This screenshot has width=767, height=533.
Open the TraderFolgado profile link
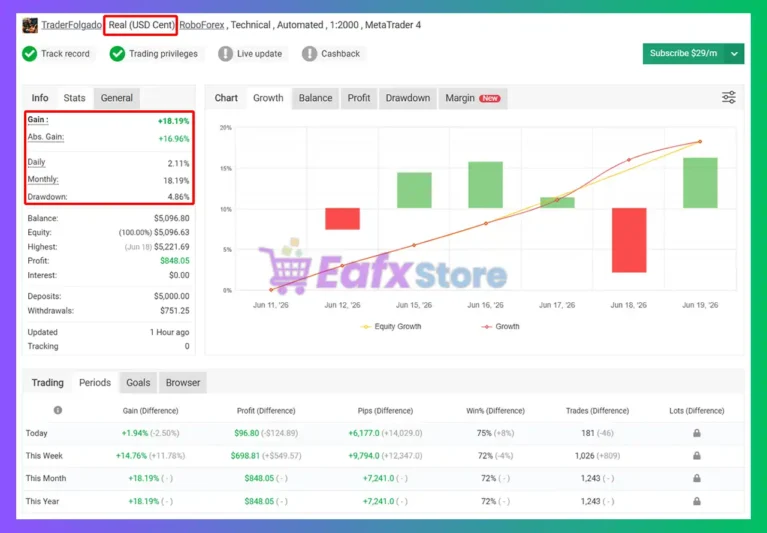pyautogui.click(x=71, y=25)
